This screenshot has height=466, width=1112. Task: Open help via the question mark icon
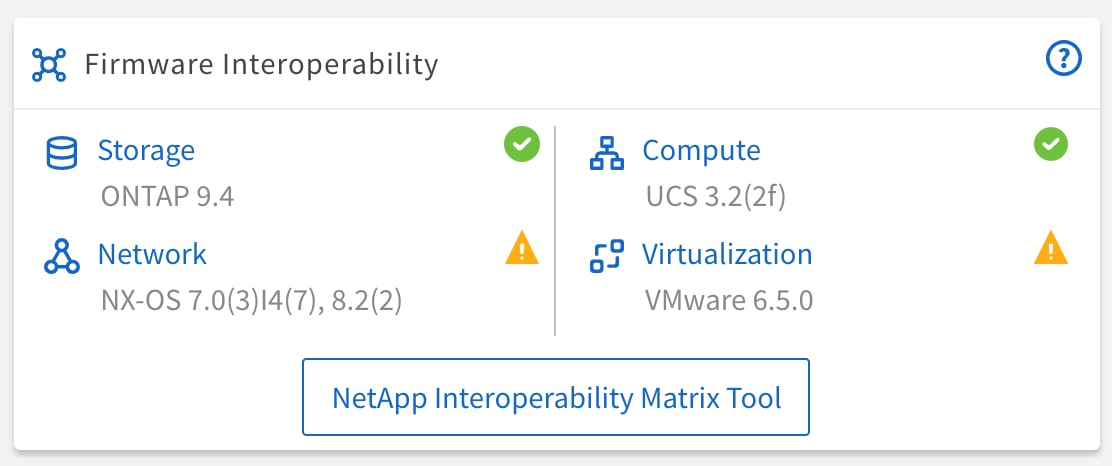point(1064,60)
